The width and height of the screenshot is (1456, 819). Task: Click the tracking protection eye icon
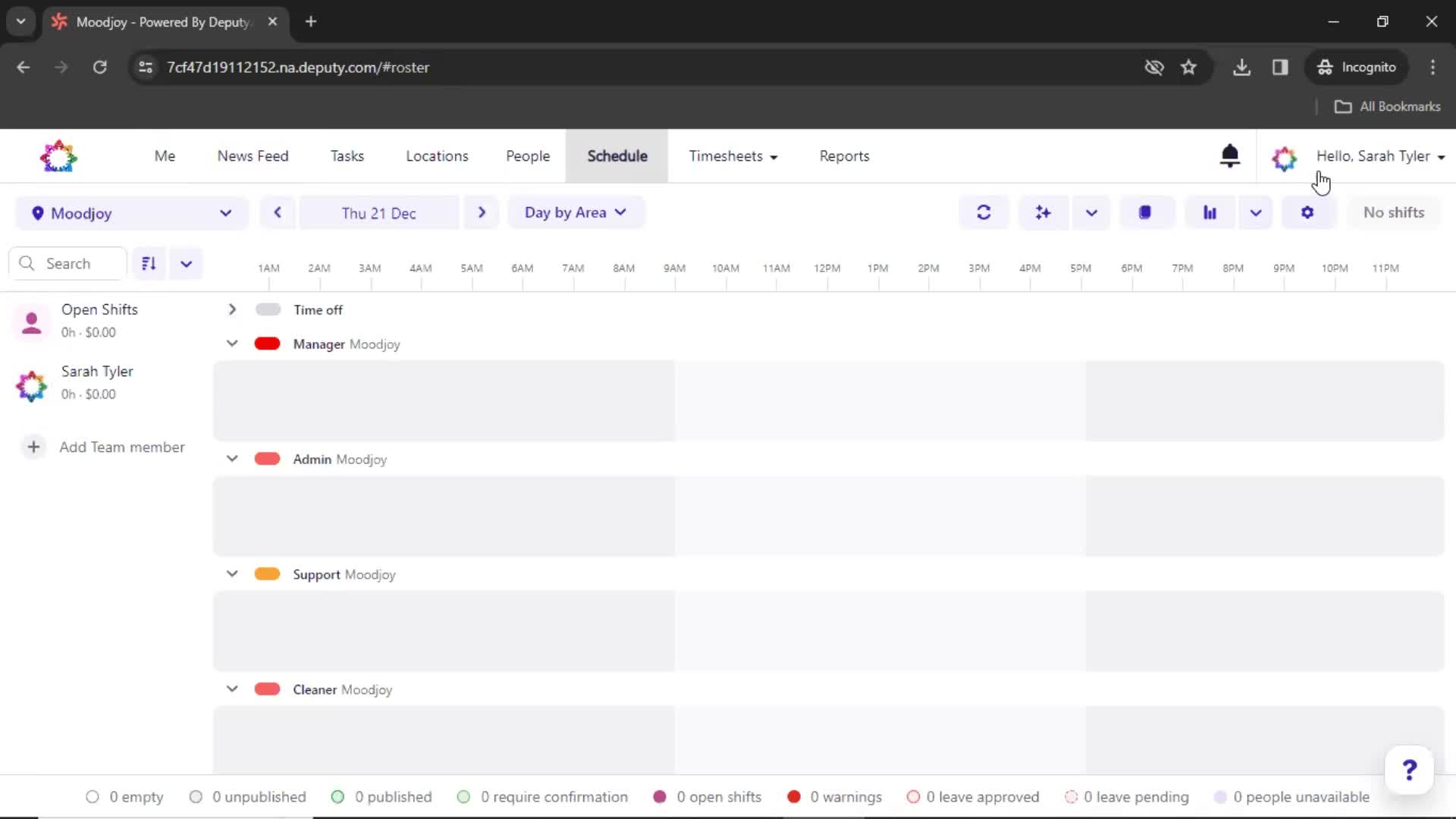tap(1153, 67)
